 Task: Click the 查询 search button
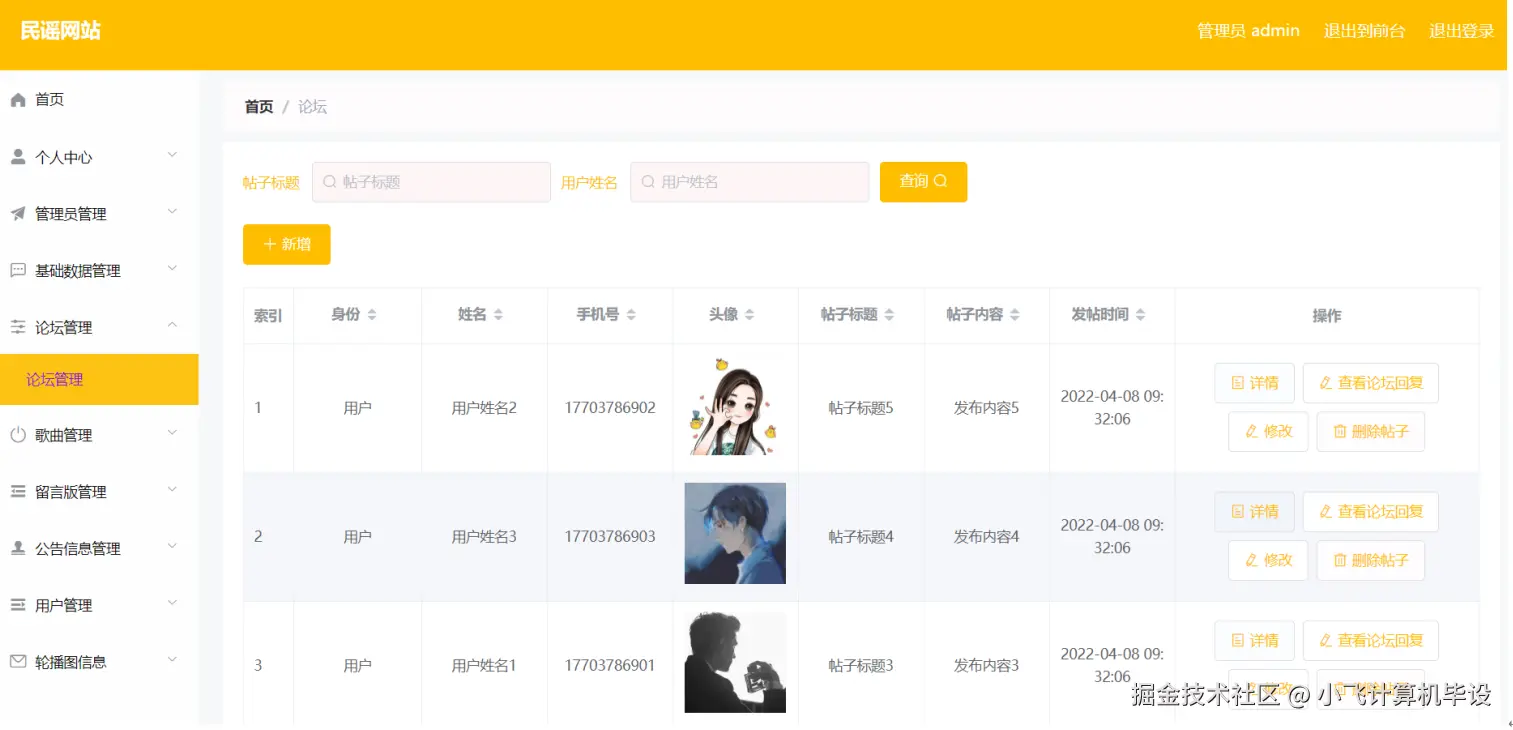click(923, 182)
